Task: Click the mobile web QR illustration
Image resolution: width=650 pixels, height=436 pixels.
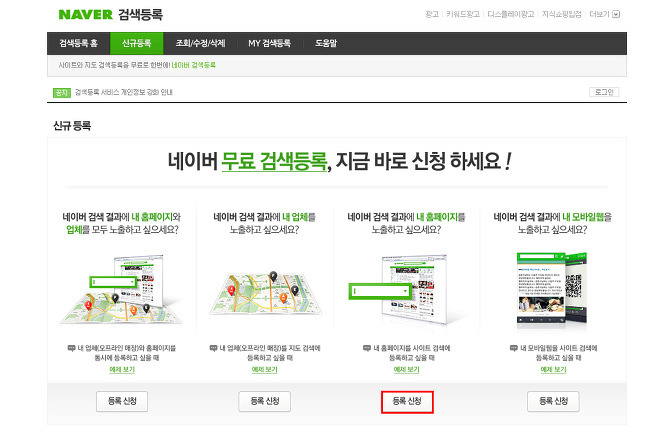Action: [552, 287]
